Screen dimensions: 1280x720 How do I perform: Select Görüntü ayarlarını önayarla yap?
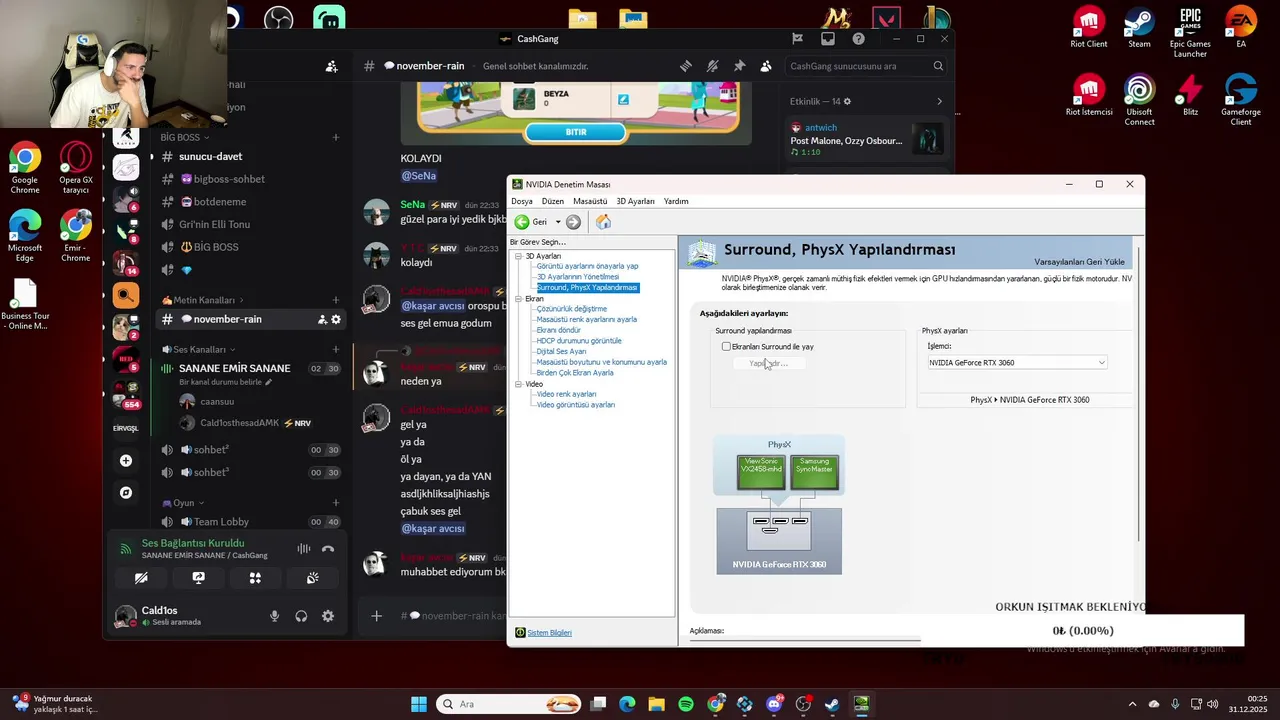[587, 266]
